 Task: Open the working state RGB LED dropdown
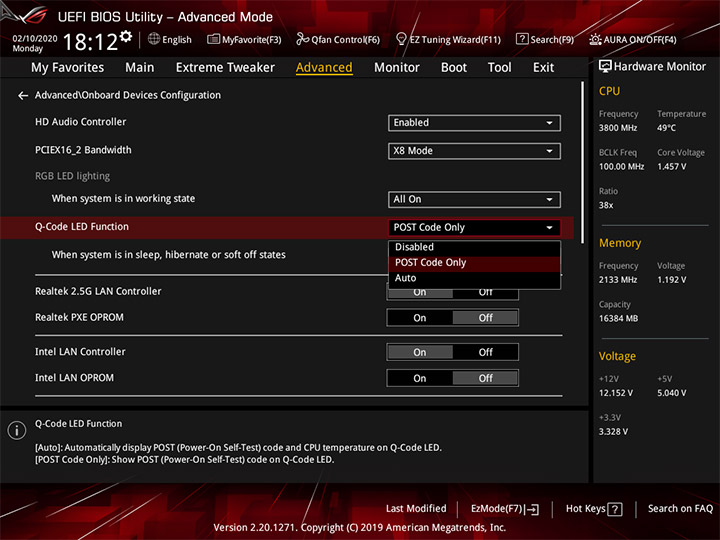point(474,199)
